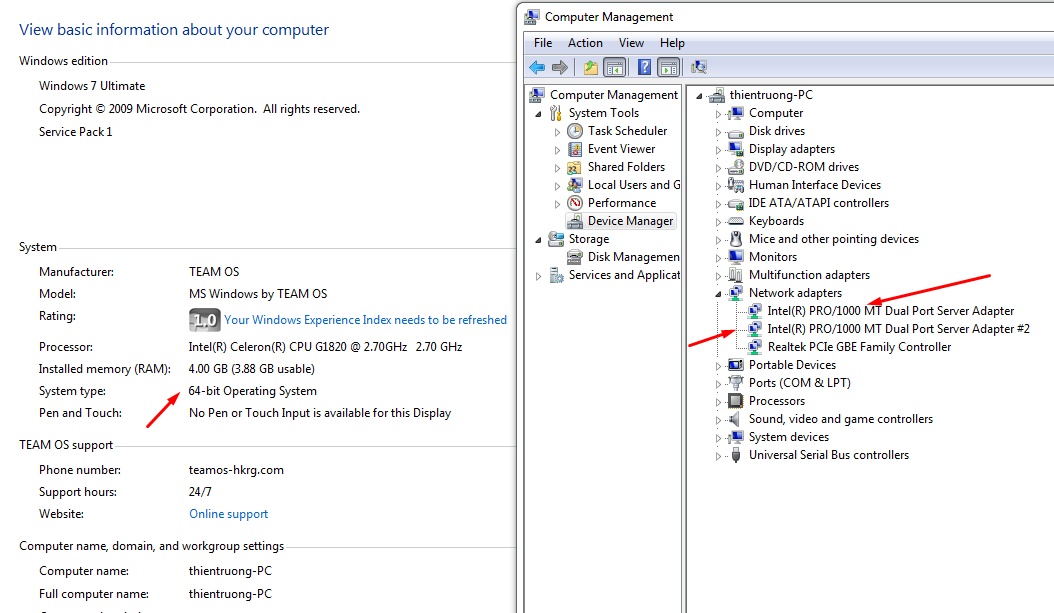Open the File menu
Viewport: 1054px width, 613px height.
point(543,43)
